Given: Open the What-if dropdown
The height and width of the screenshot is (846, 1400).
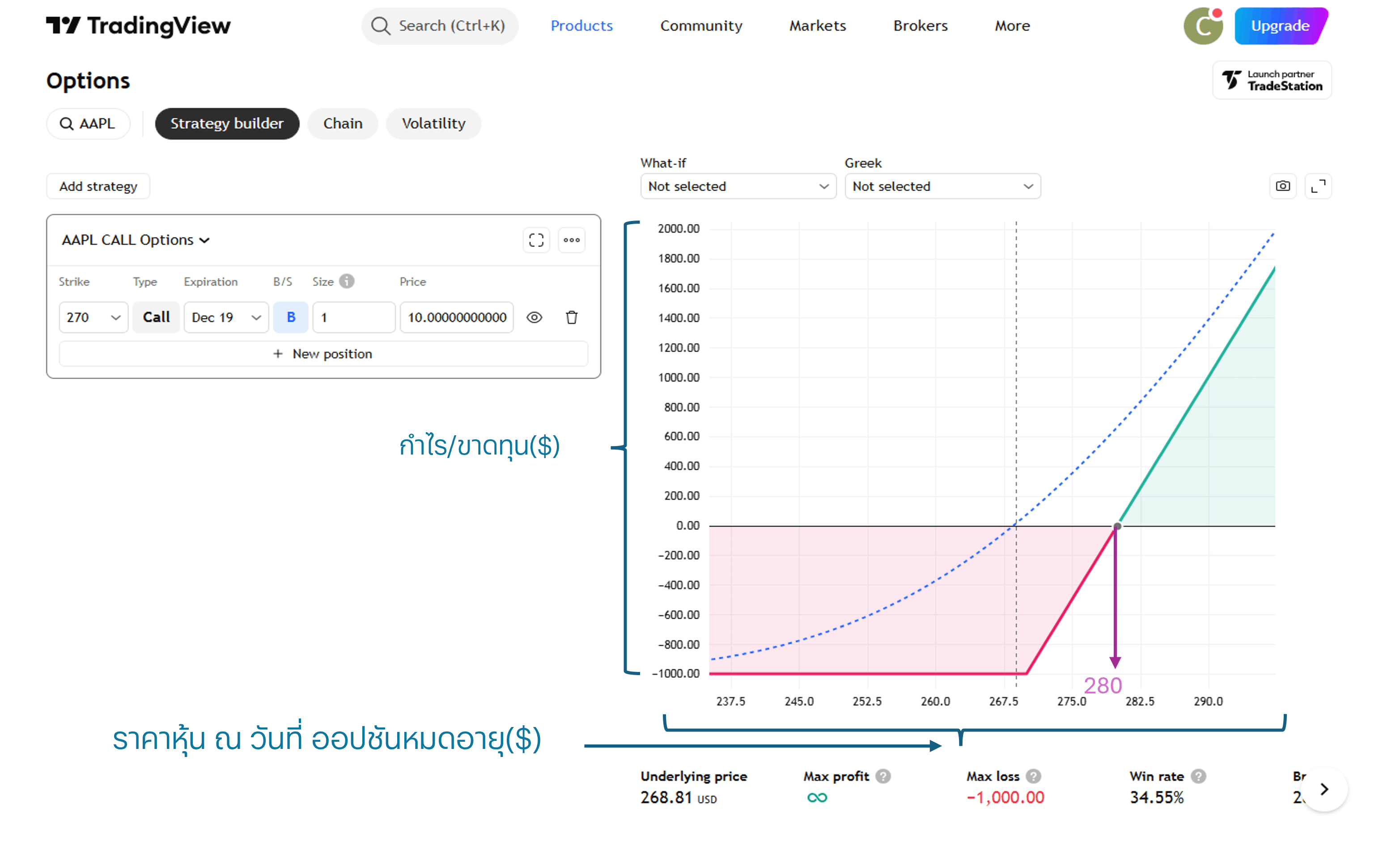Looking at the screenshot, I should click(x=738, y=187).
